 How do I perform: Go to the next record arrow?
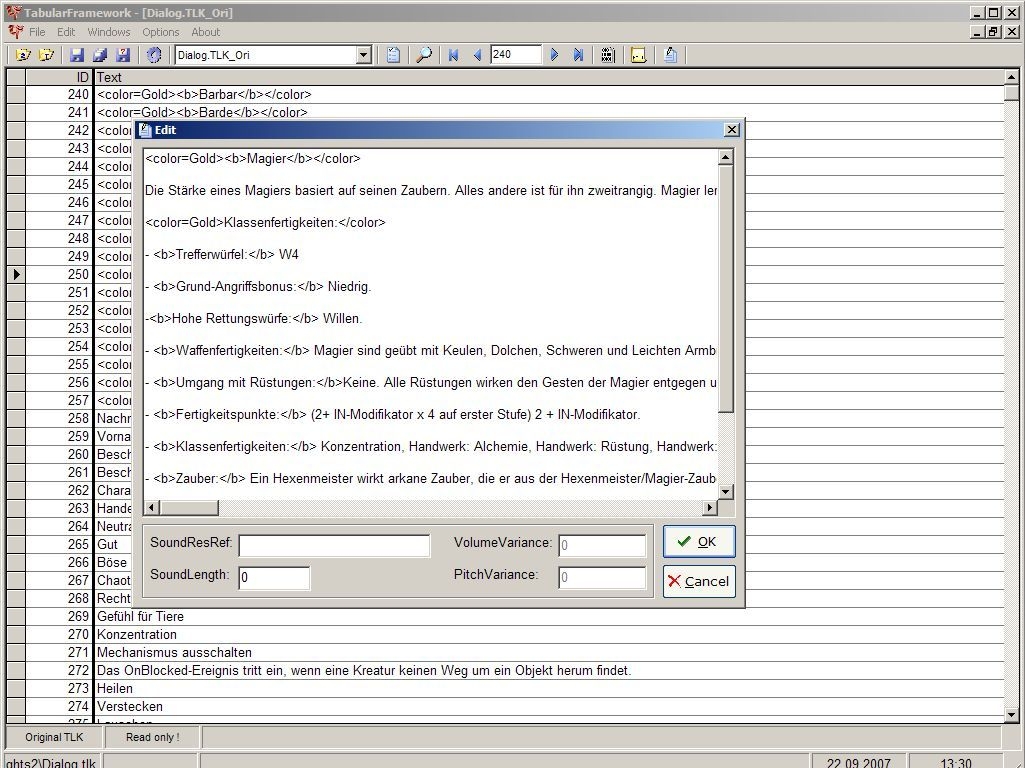[x=555, y=55]
